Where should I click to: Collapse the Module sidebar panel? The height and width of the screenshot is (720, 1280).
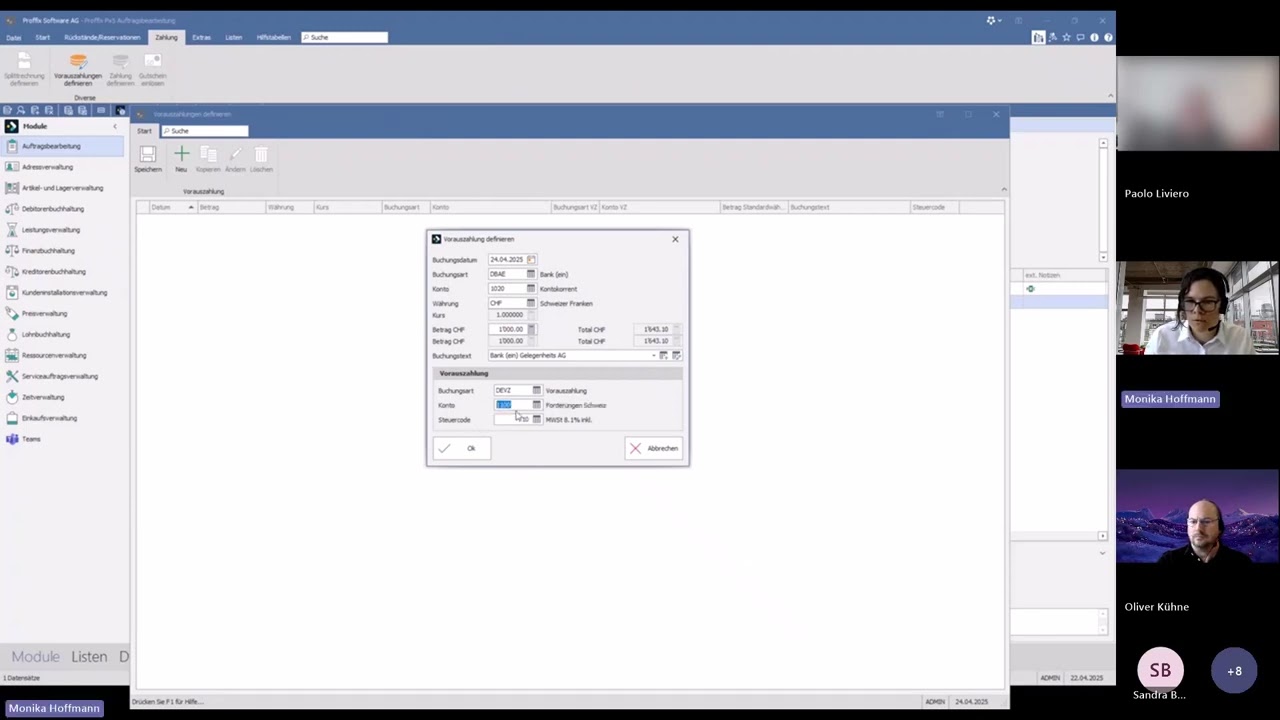(115, 126)
